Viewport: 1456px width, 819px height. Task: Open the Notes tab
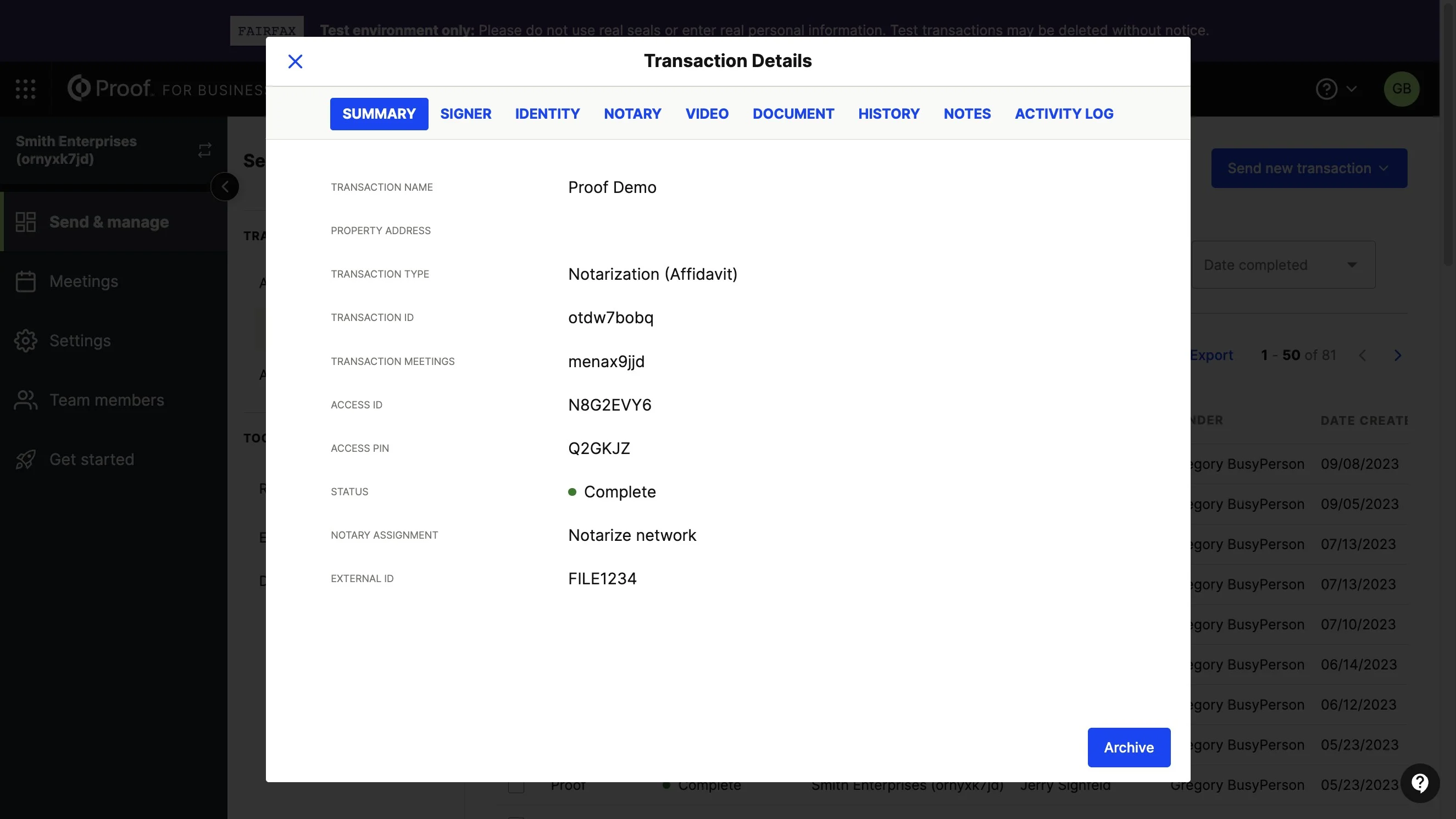(x=966, y=114)
